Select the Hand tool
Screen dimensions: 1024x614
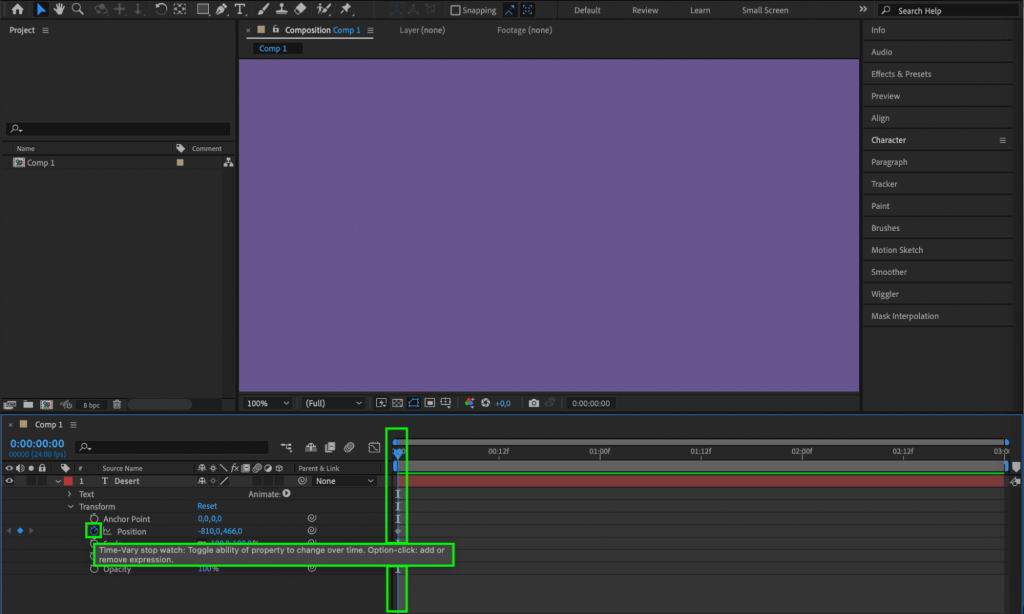tap(60, 9)
